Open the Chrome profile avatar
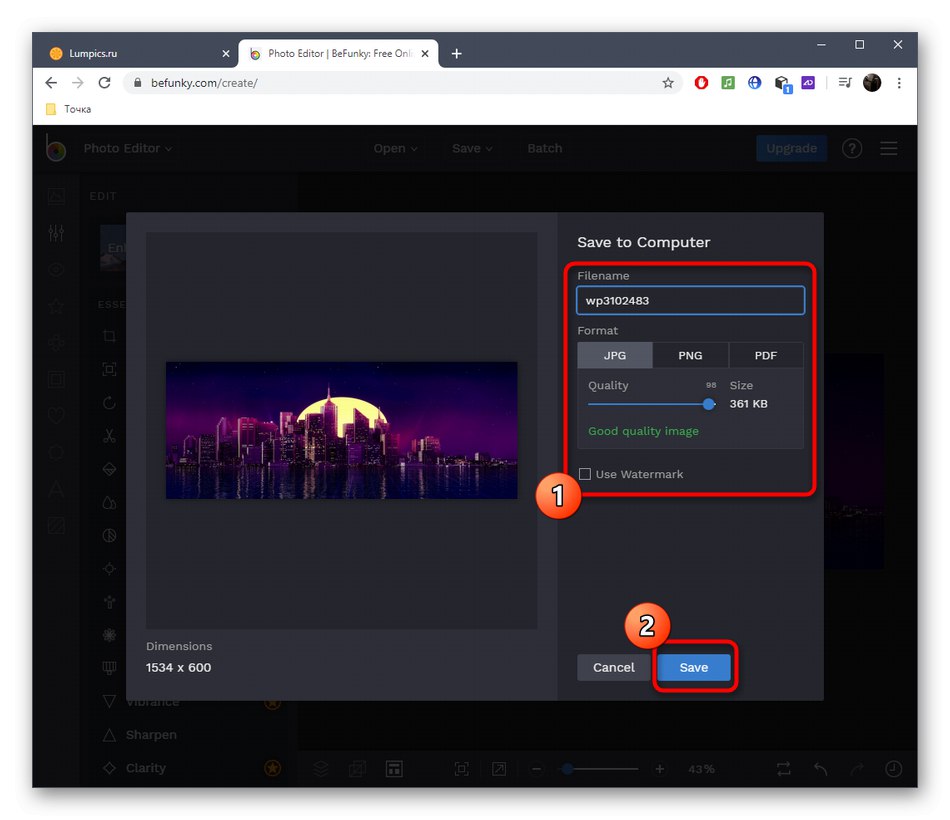The width and height of the screenshot is (950, 820). 872,83
